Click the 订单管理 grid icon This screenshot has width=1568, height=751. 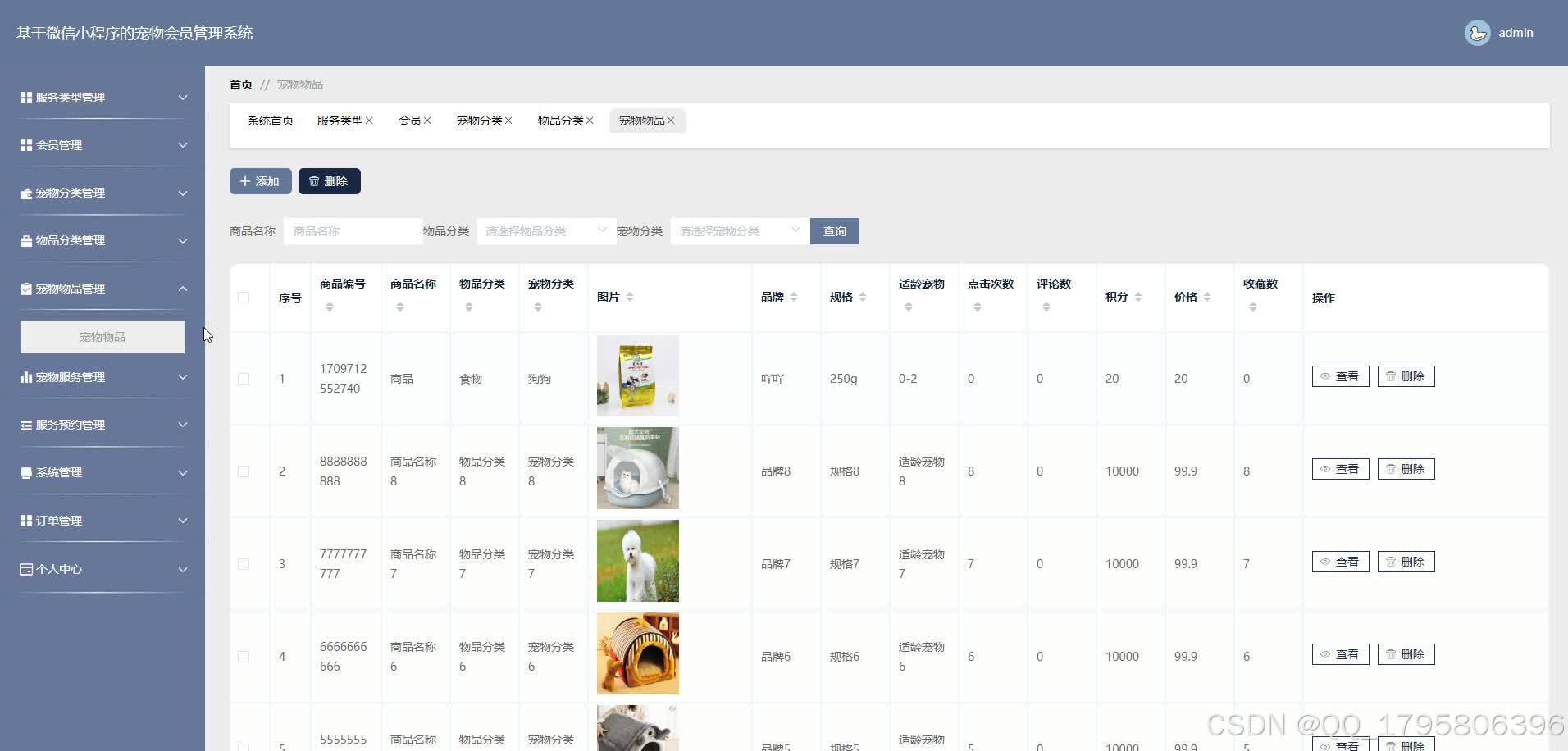26,521
